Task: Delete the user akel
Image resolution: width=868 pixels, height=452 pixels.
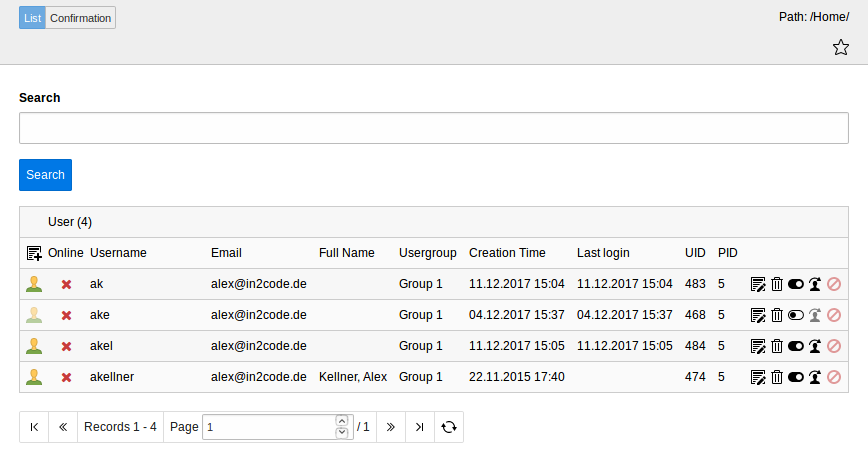Action: point(777,346)
